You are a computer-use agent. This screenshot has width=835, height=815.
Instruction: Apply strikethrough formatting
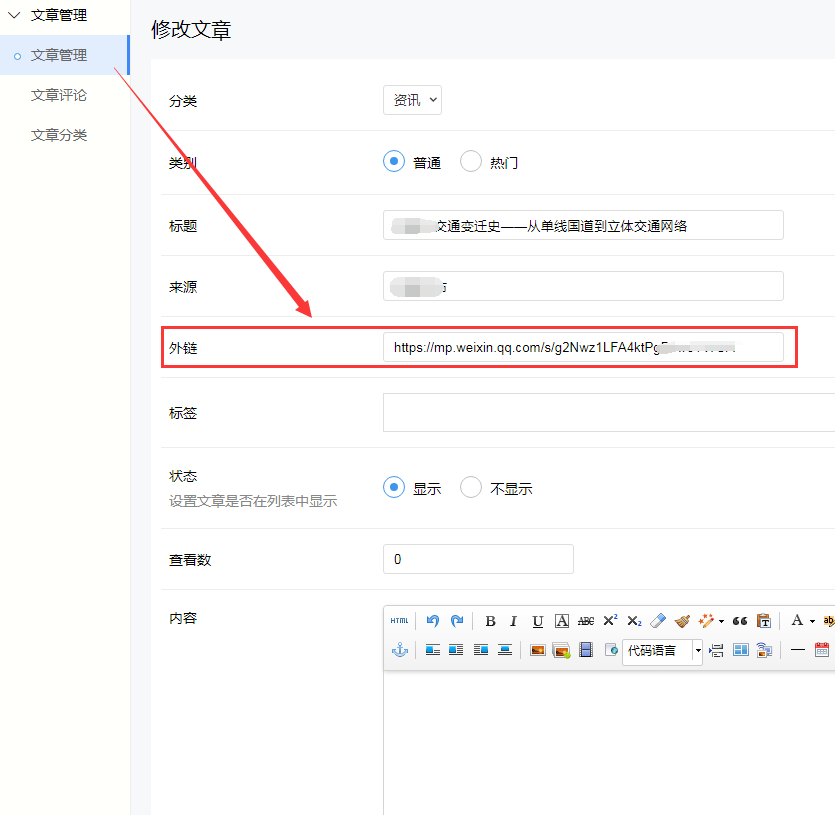(586, 620)
